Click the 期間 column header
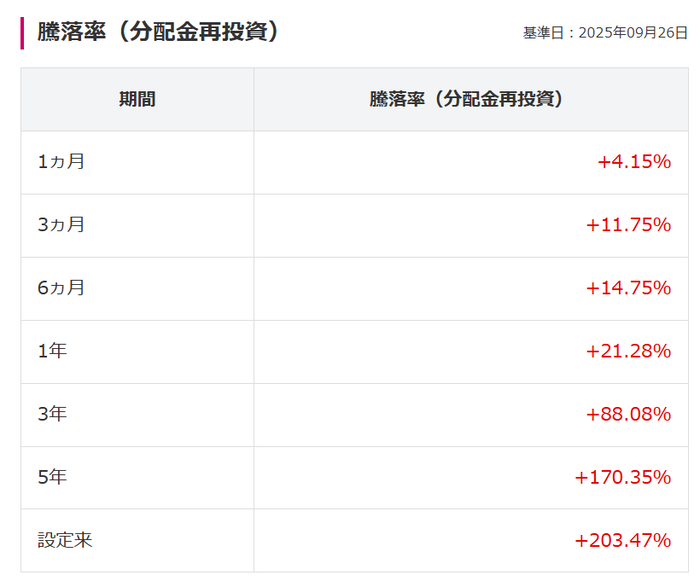The height and width of the screenshot is (581, 700). click(x=137, y=99)
